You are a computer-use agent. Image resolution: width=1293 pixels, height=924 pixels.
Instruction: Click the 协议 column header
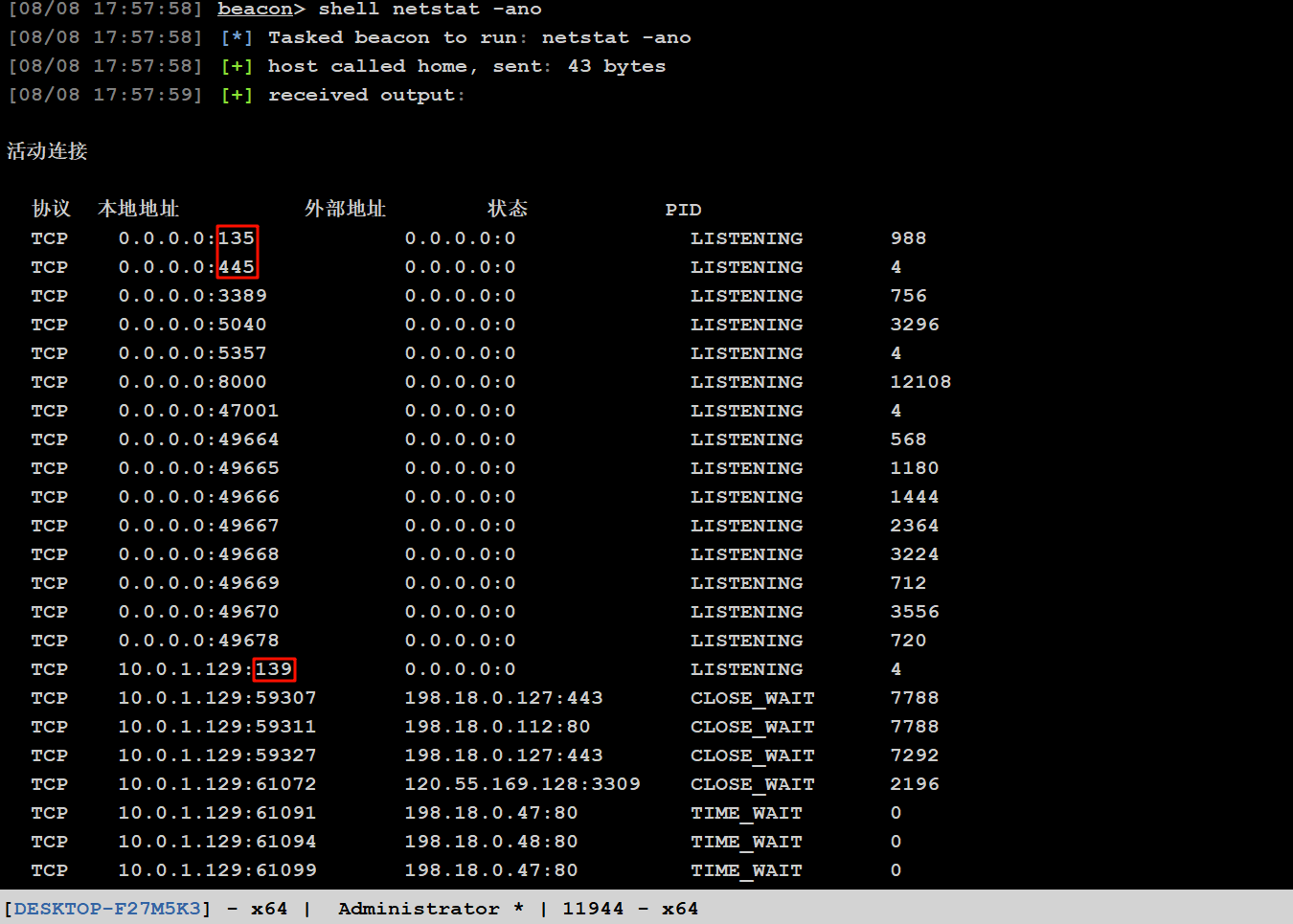[x=51, y=209]
